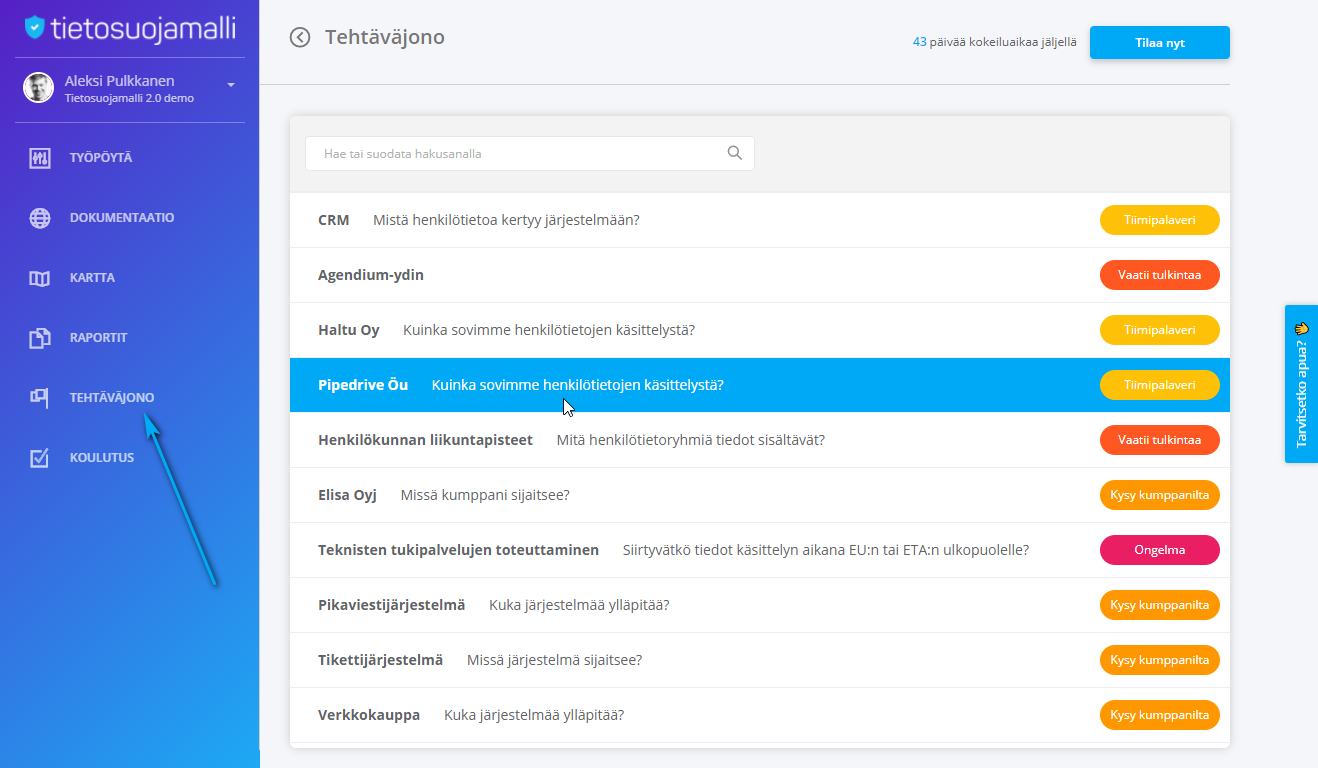Image resolution: width=1318 pixels, height=768 pixels.
Task: Click the Kartta map icon
Action: coord(40,278)
